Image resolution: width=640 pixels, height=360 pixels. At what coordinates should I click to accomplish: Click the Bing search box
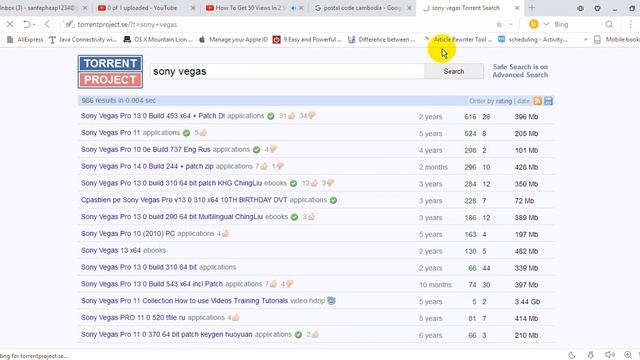(578, 24)
